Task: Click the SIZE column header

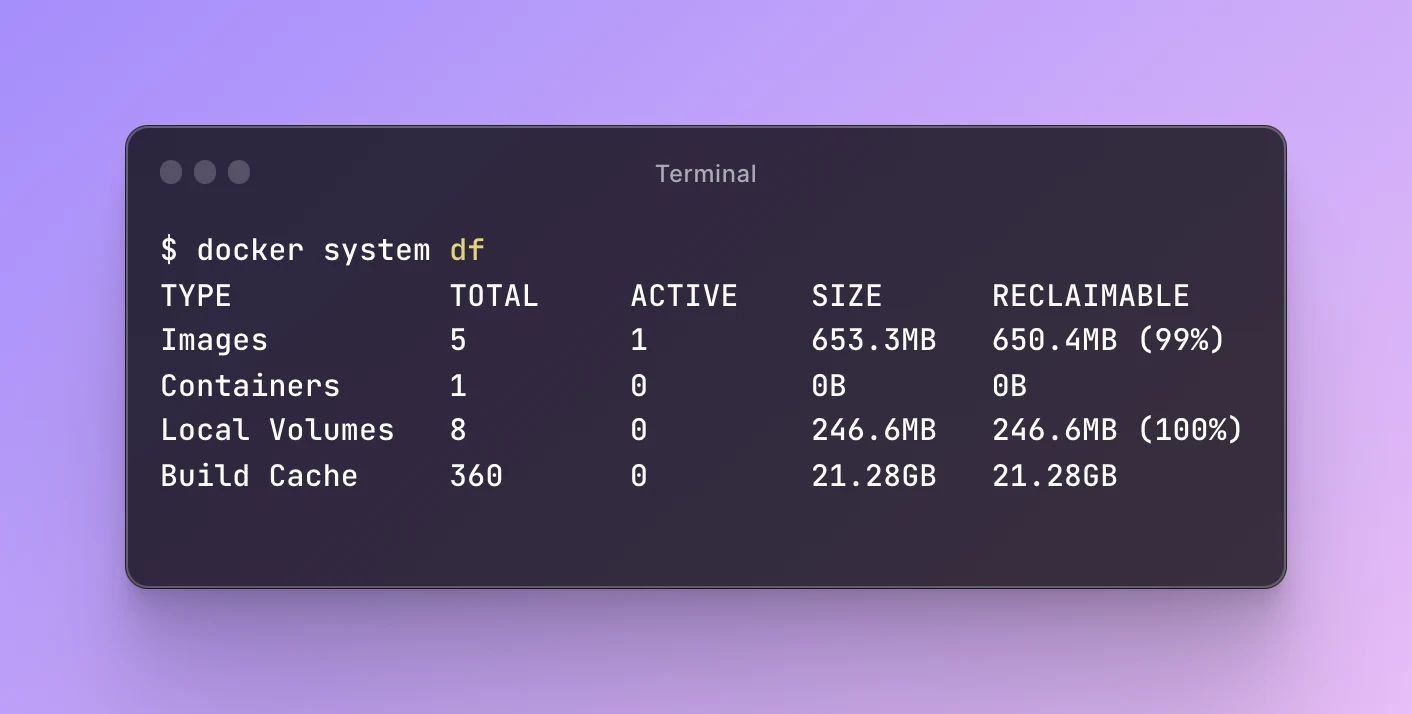Action: tap(847, 296)
